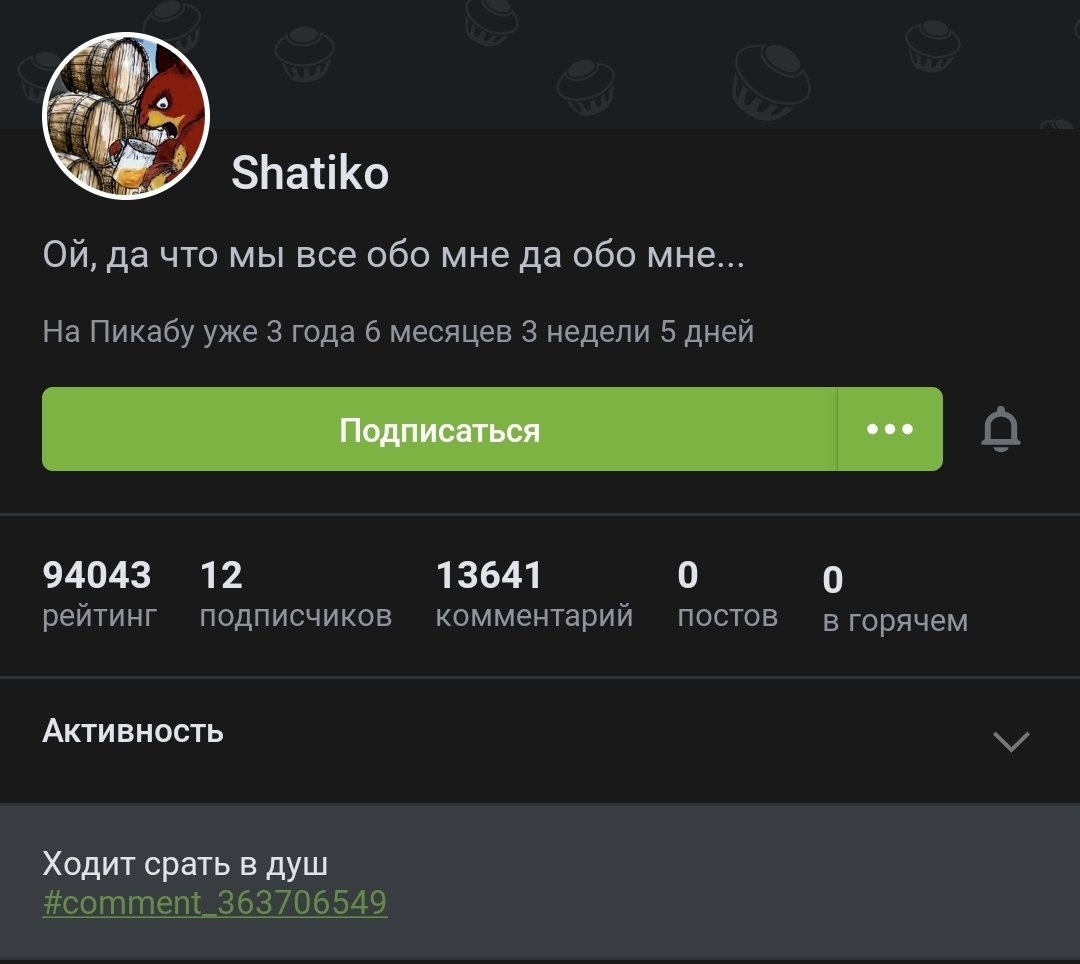Screen dimensions: 1080x964
Task: Click the комментарий label under 13641
Action: 534,616
